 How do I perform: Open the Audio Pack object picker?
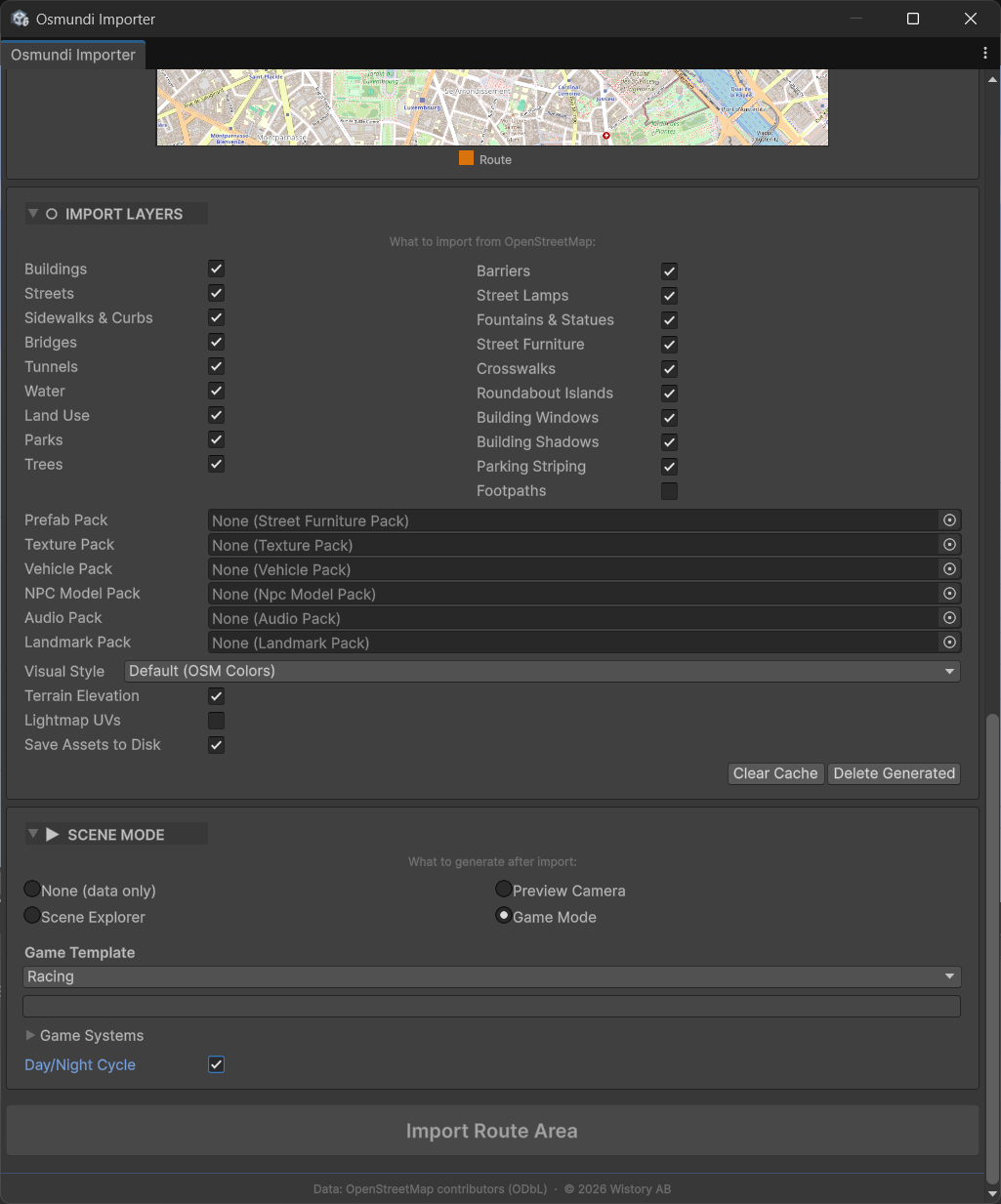point(948,617)
